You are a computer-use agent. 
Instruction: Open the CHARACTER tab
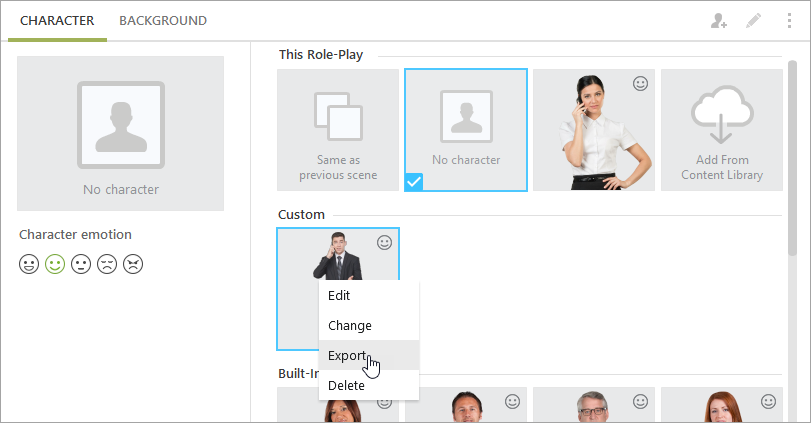pos(57,21)
